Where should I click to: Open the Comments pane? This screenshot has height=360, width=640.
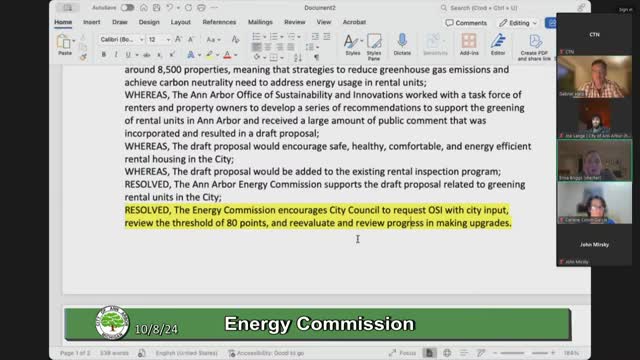pos(466,23)
